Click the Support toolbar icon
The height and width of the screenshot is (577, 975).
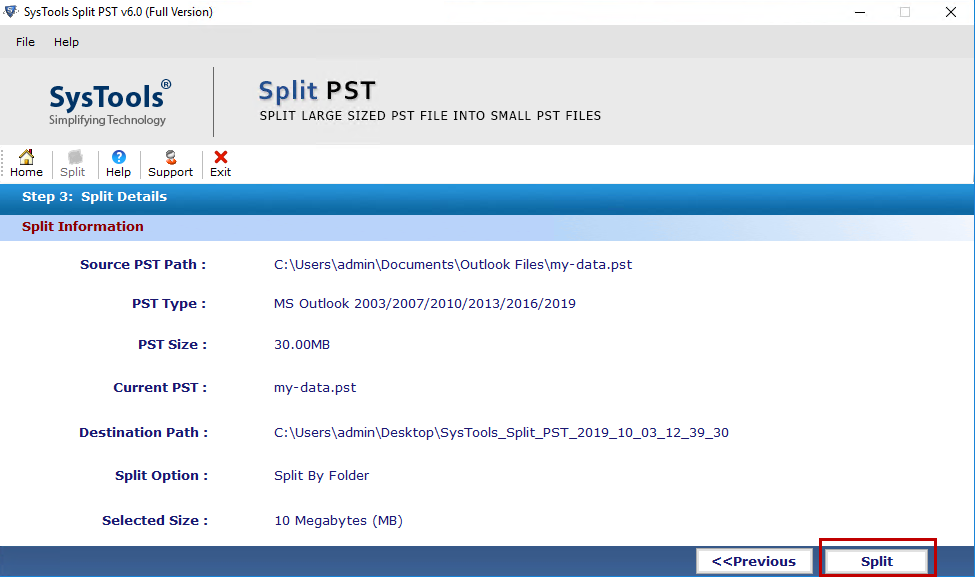click(x=170, y=164)
